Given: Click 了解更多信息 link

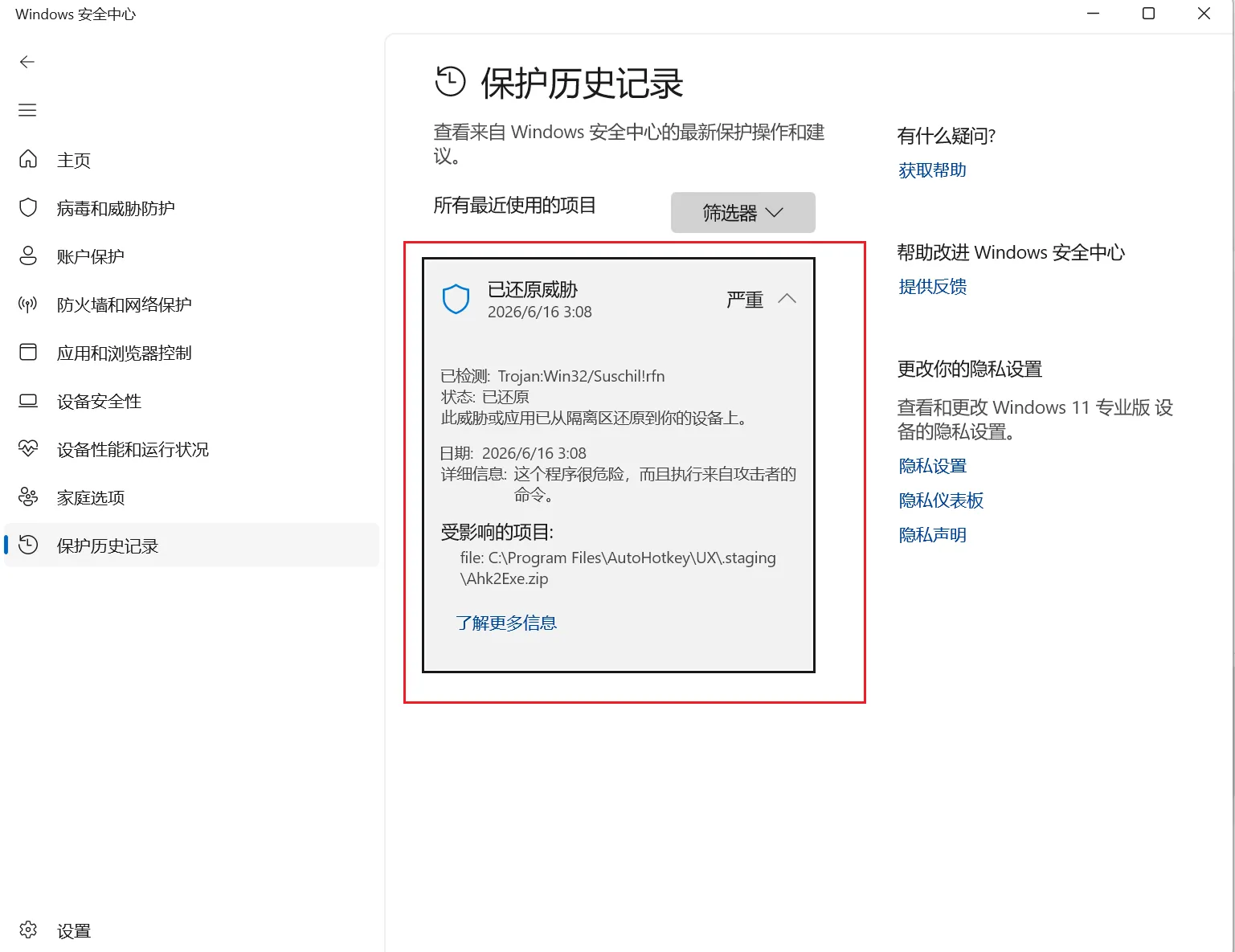Looking at the screenshot, I should [x=506, y=623].
